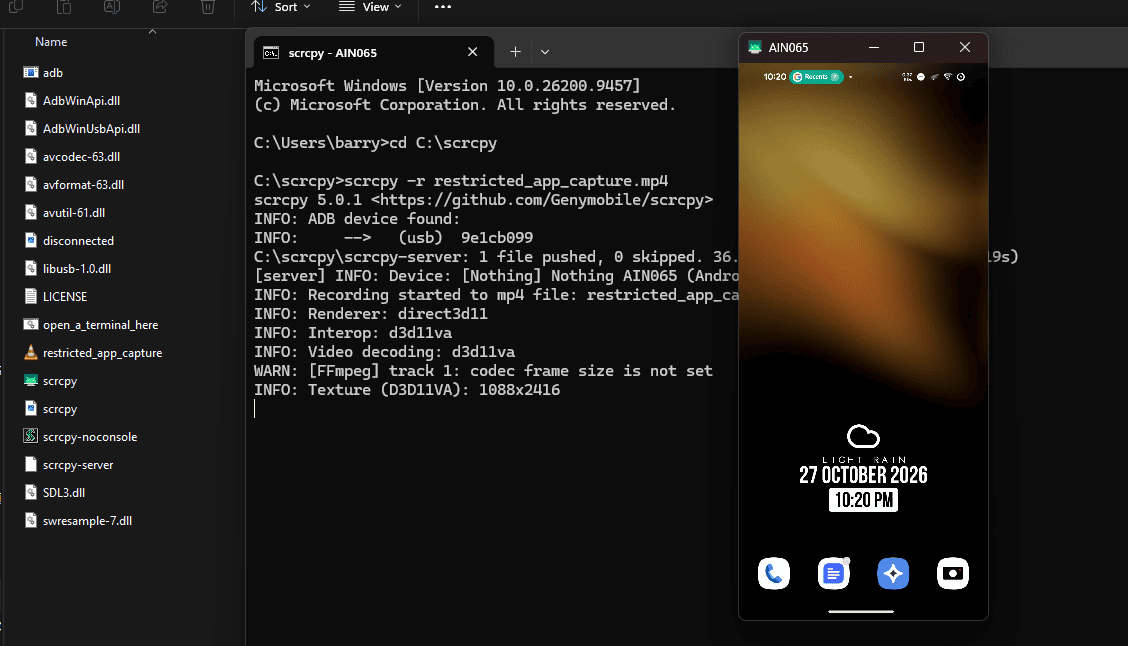
Task: Close the scrcpy - AIN065 terminal tab
Action: [473, 52]
